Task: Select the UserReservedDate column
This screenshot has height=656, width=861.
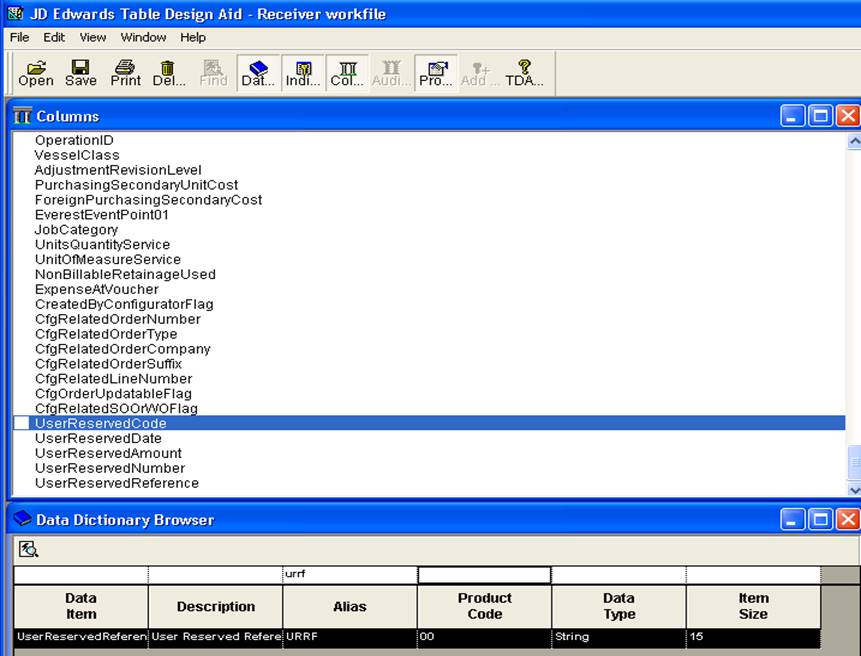Action: pyautogui.click(x=98, y=438)
